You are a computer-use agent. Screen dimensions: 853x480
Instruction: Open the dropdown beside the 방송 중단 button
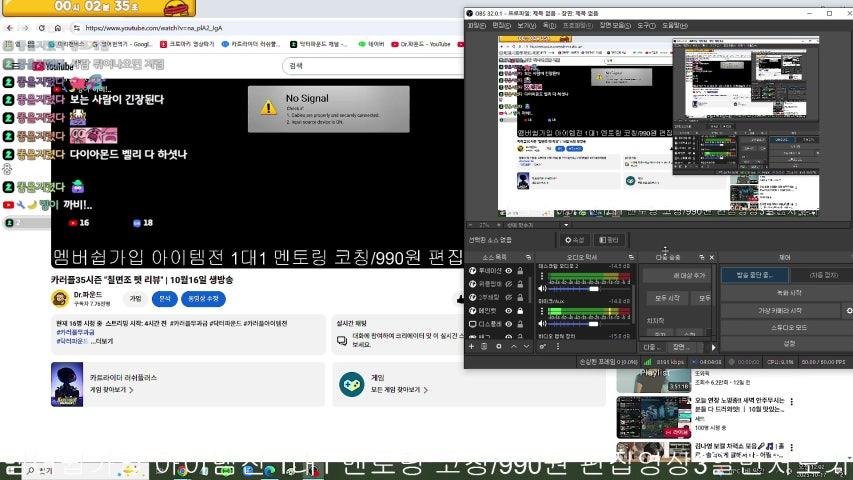click(x=820, y=275)
